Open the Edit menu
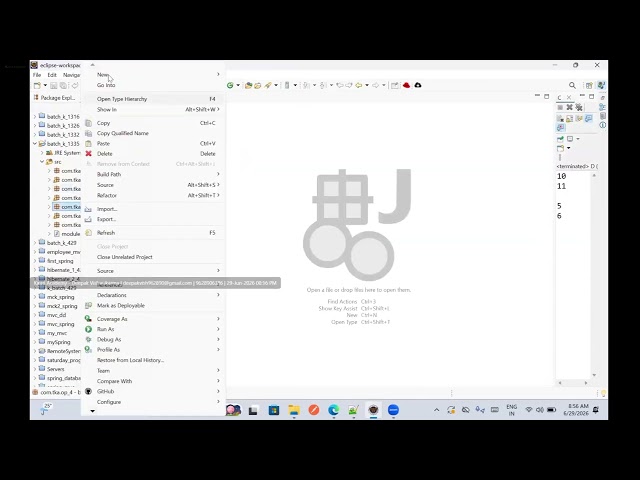This screenshot has height=480, width=640. point(52,75)
